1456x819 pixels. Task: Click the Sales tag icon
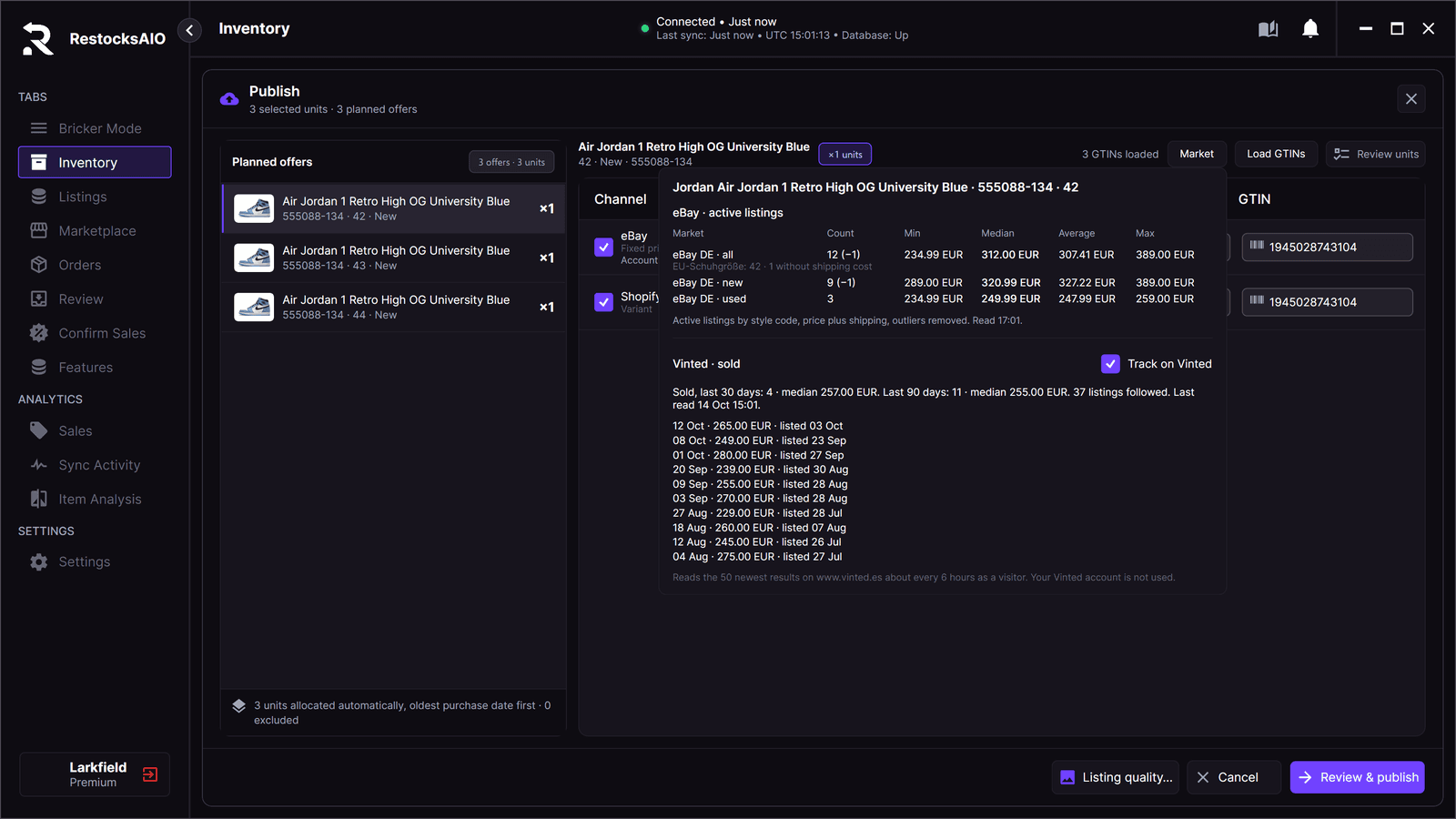pos(38,430)
